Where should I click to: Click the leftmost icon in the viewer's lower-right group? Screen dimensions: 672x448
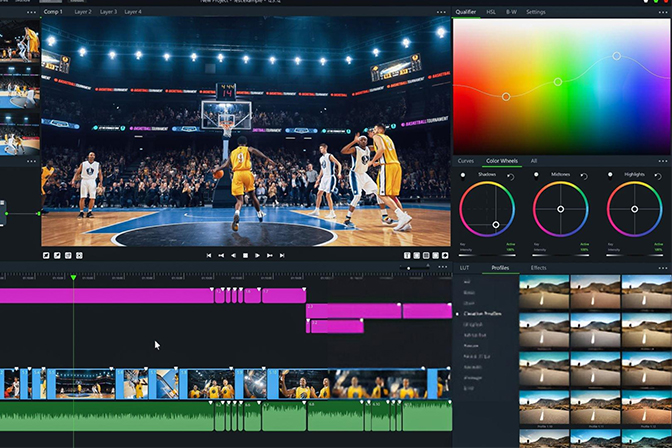pos(407,256)
